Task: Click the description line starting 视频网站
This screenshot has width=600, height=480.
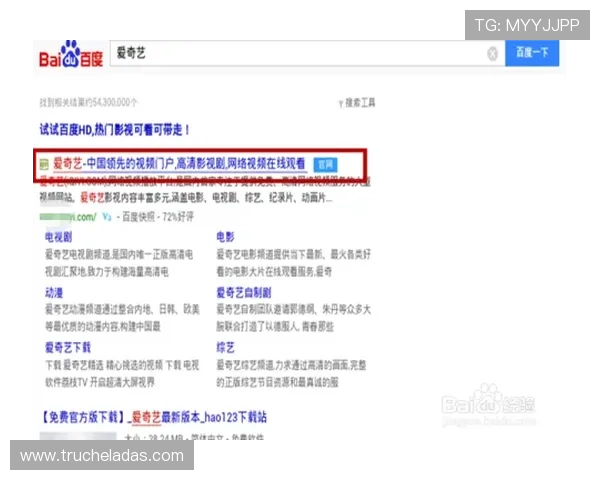Action: pos(186,198)
